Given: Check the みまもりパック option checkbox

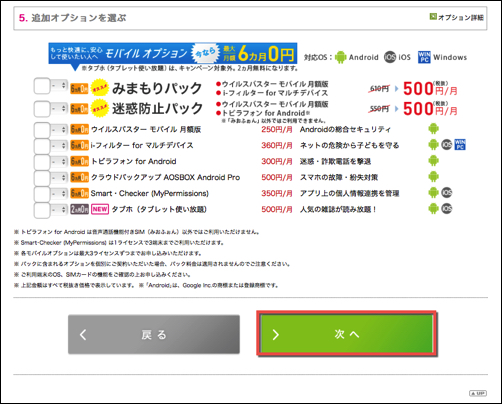Looking at the screenshot, I should pos(42,86).
